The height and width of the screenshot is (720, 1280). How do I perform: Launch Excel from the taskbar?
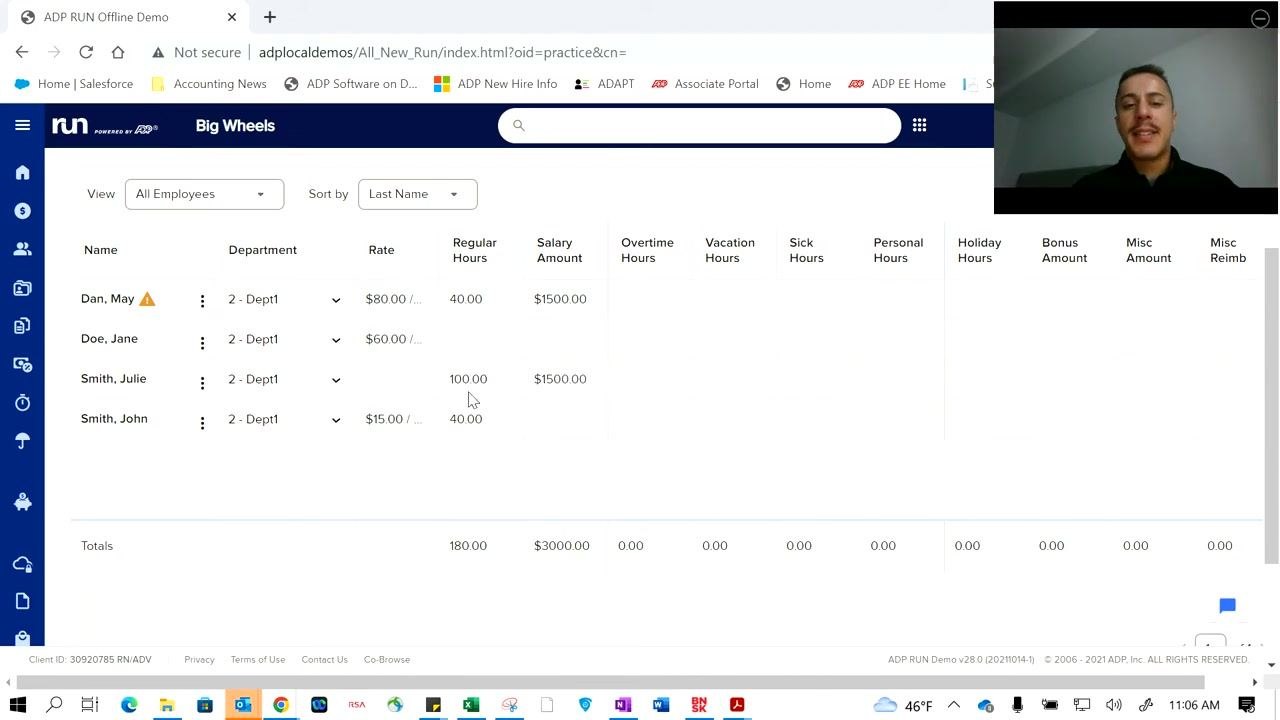pos(471,705)
